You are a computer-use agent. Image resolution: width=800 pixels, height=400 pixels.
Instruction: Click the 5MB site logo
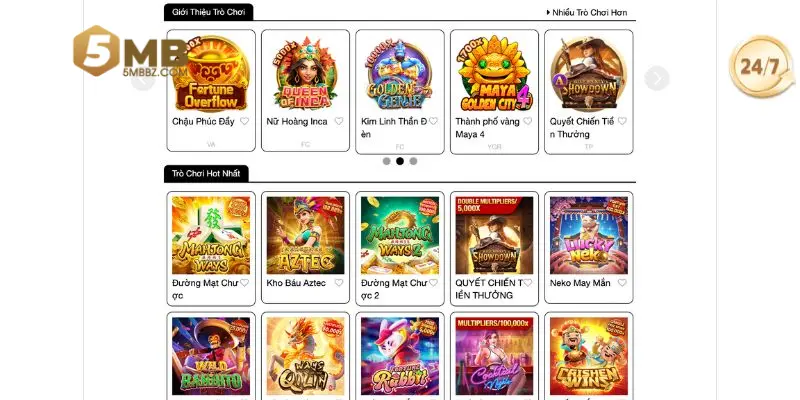point(130,52)
